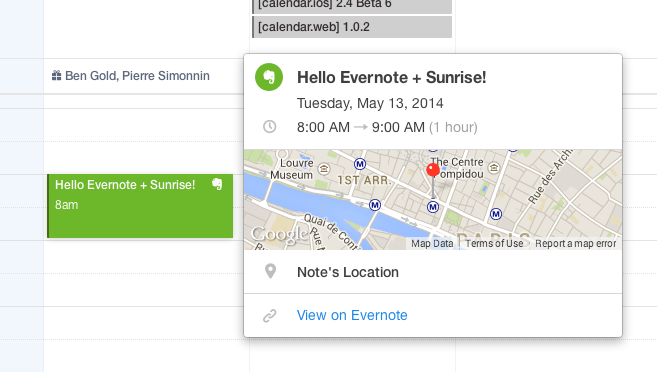This screenshot has width=657, height=372.
Task: Click the popup title Hello Evernote + Sunrise!
Action: (391, 78)
